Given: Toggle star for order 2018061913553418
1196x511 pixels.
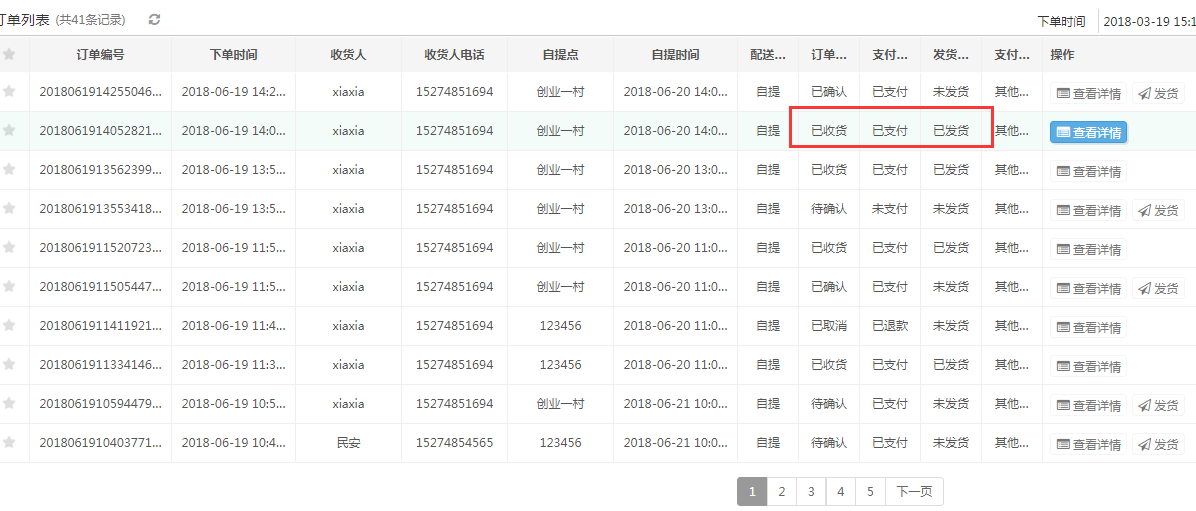Looking at the screenshot, I should (9, 209).
